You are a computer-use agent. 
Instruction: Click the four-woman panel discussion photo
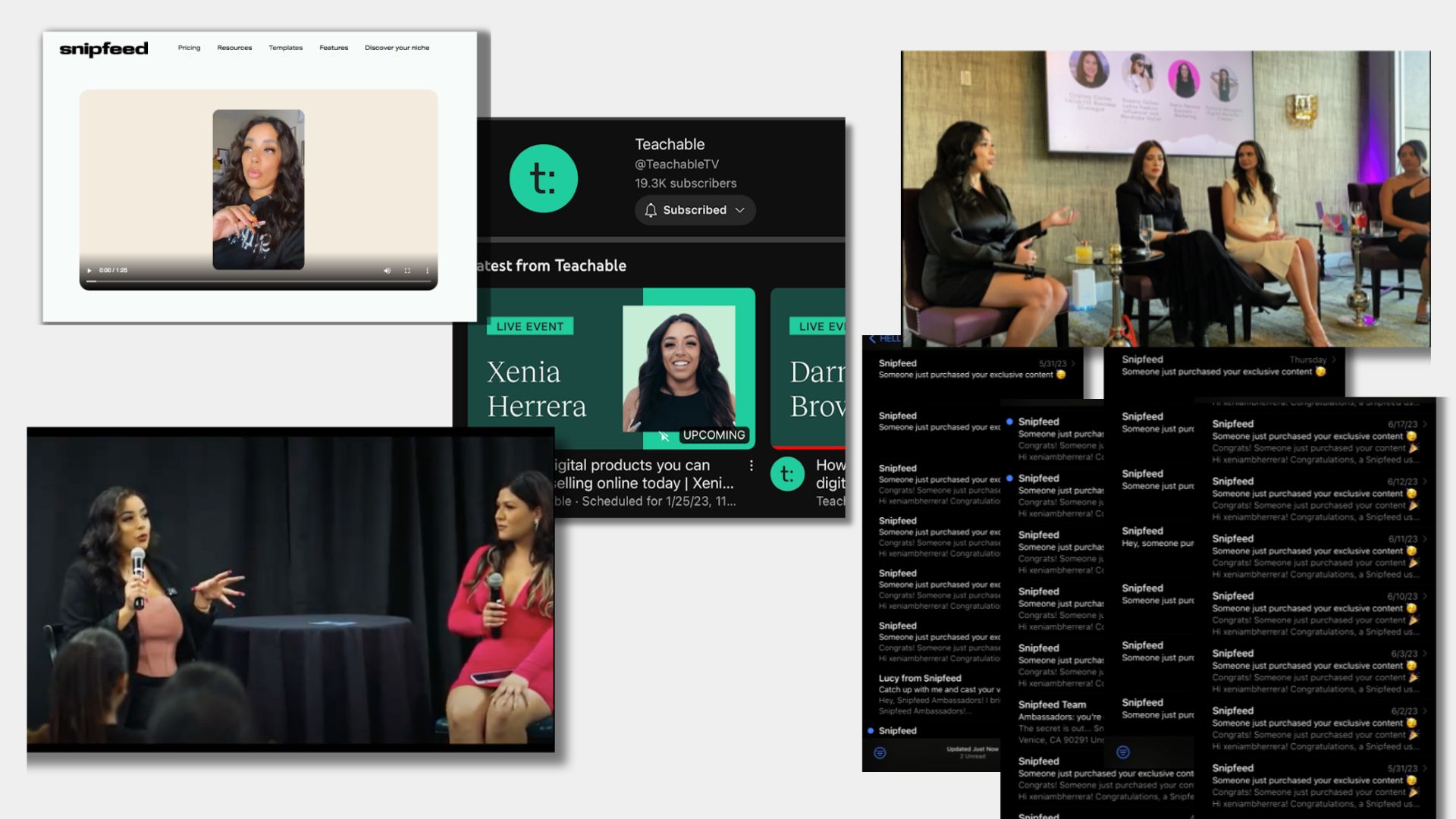1166,199
